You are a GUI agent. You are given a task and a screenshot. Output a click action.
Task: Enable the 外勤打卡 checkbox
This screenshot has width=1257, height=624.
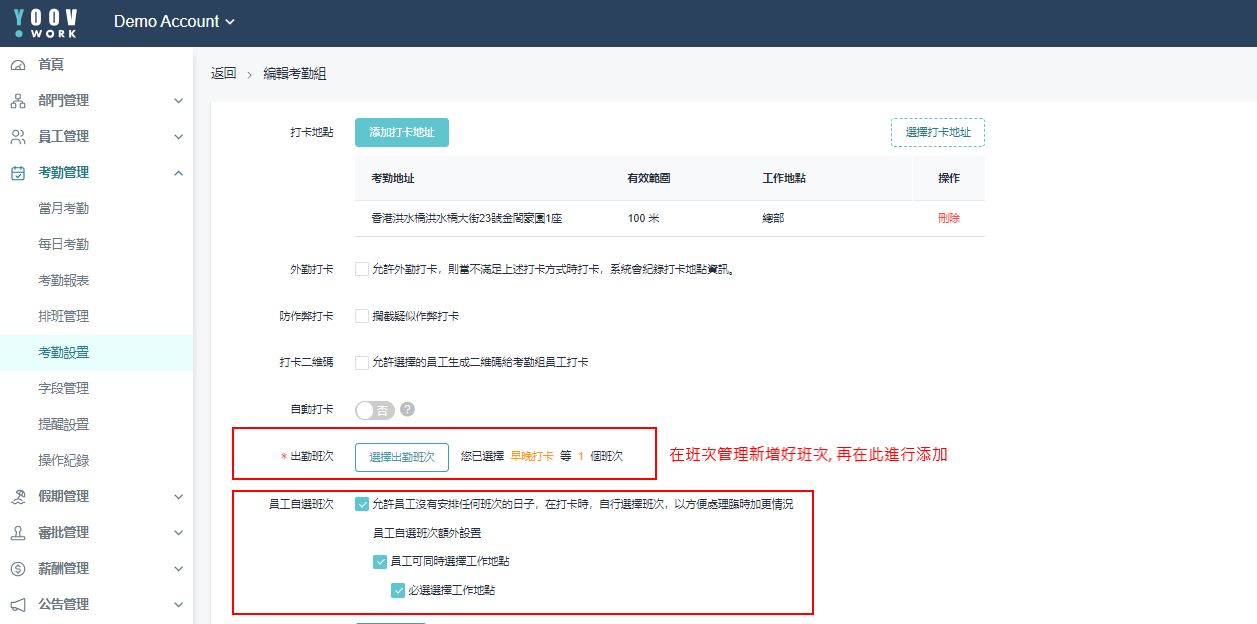[362, 269]
